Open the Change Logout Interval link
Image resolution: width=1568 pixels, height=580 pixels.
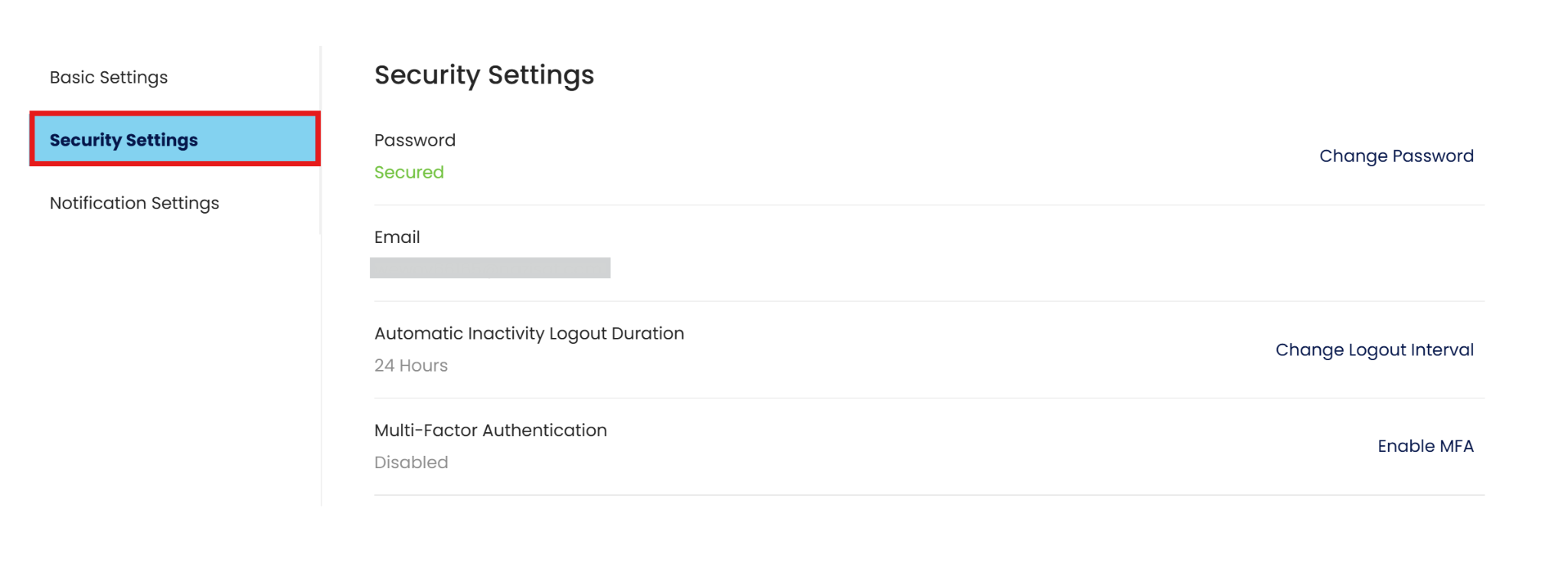[1374, 350]
